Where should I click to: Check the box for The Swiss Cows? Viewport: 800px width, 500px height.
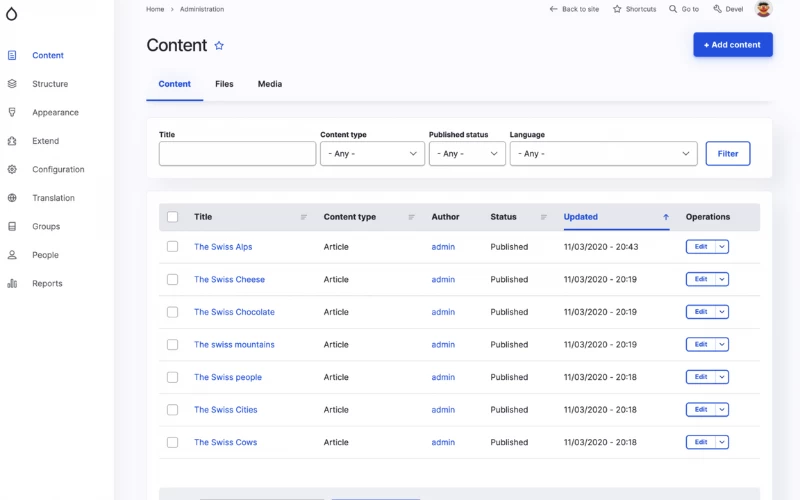click(x=172, y=442)
